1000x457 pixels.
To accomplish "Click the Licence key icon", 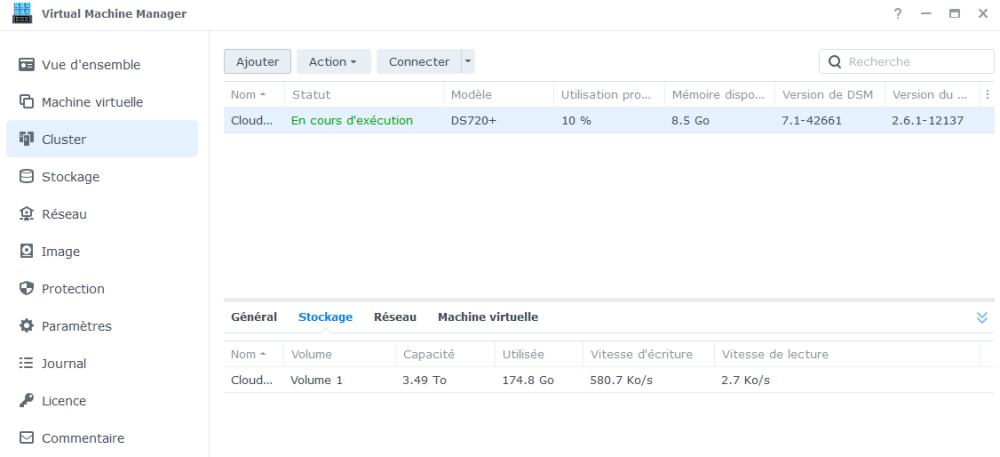I will 26,401.
